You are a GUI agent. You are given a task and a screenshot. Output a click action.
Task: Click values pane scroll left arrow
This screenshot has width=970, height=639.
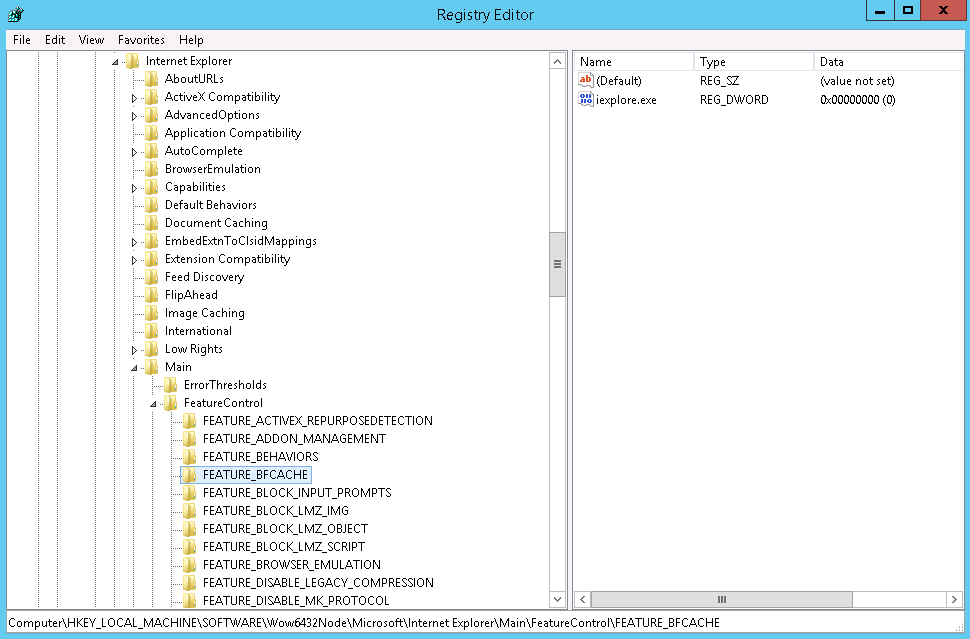[x=582, y=599]
